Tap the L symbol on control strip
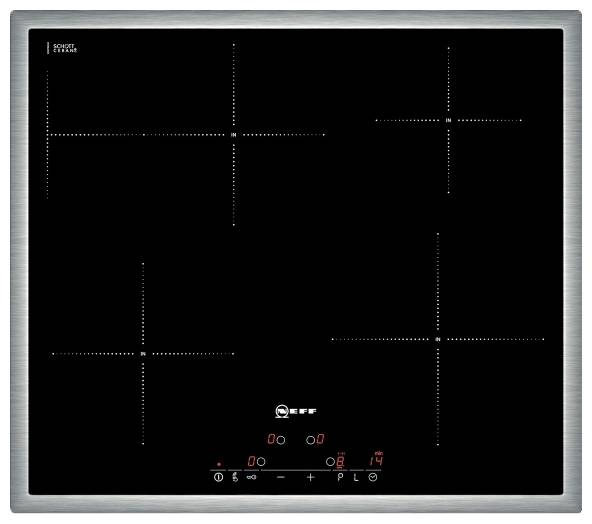The height and width of the screenshot is (524, 592). [x=356, y=477]
